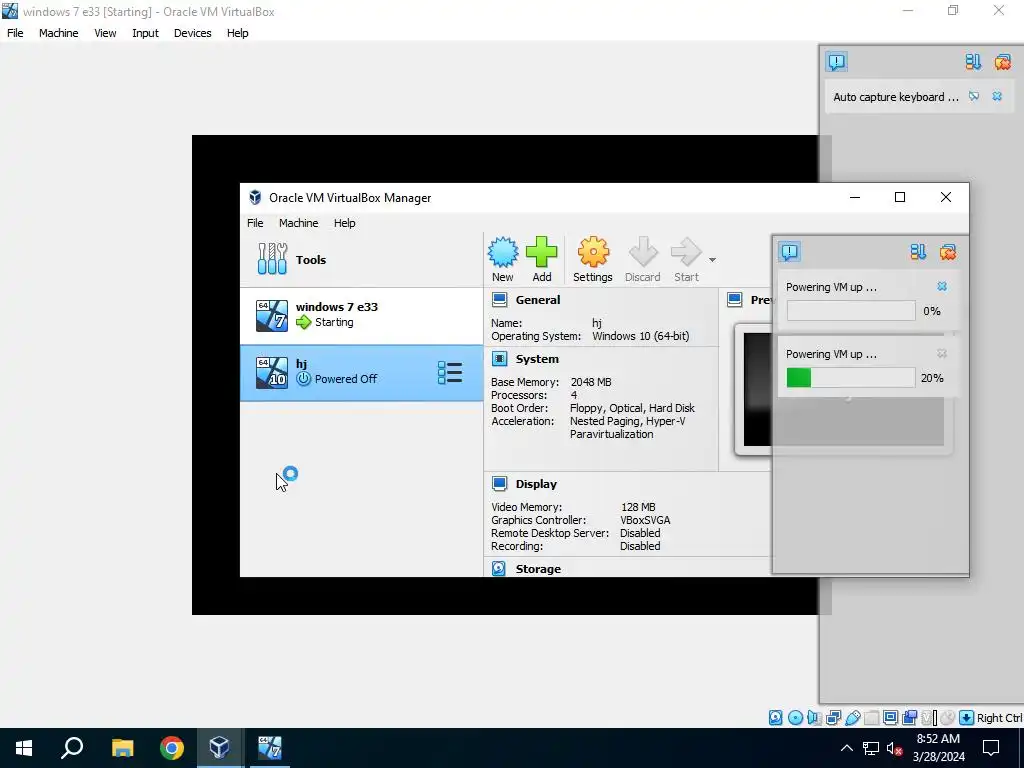Click the 20% Powering VM progress bar

click(850, 377)
